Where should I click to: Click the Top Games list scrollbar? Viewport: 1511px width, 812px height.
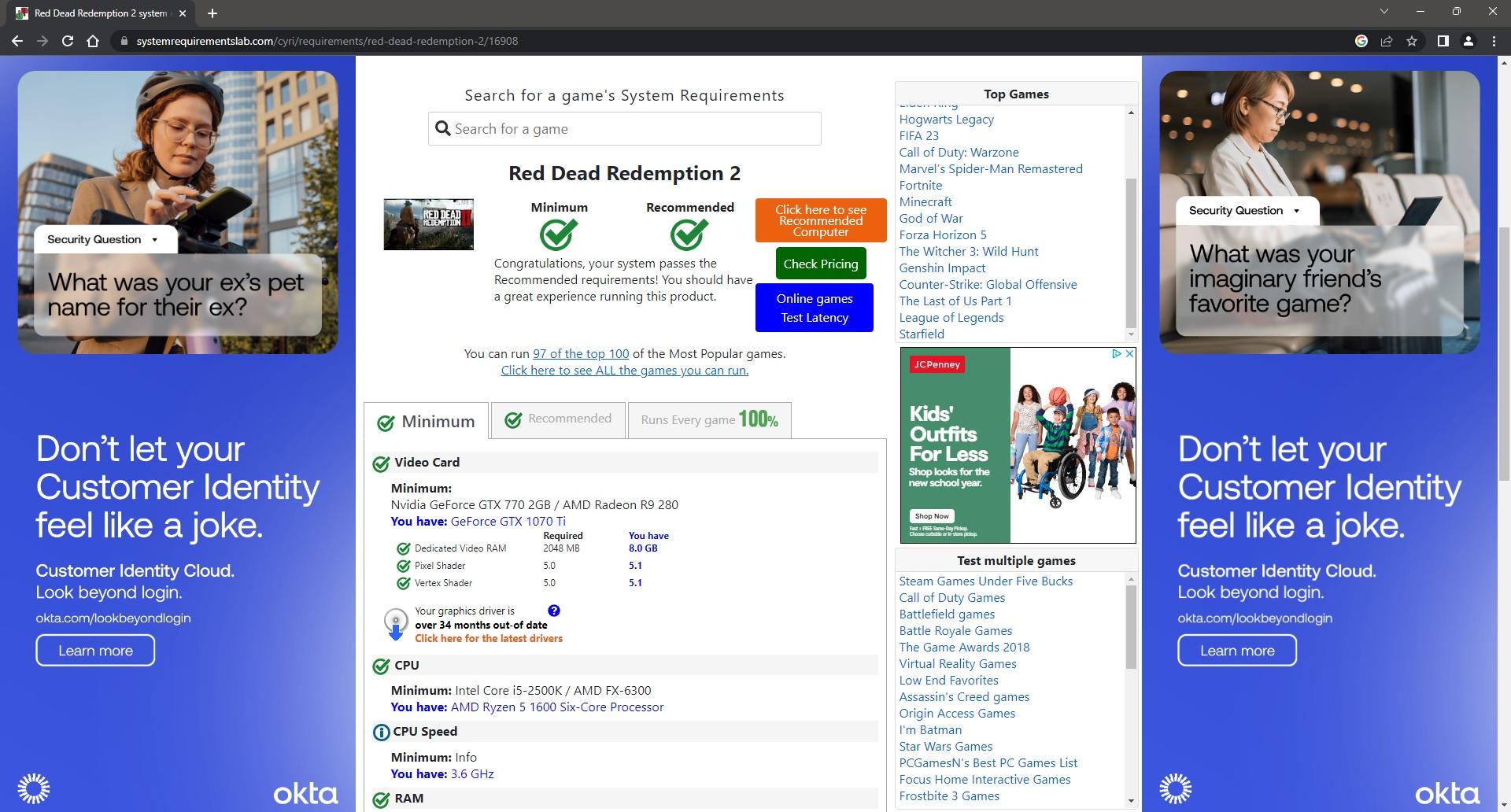[x=1131, y=252]
